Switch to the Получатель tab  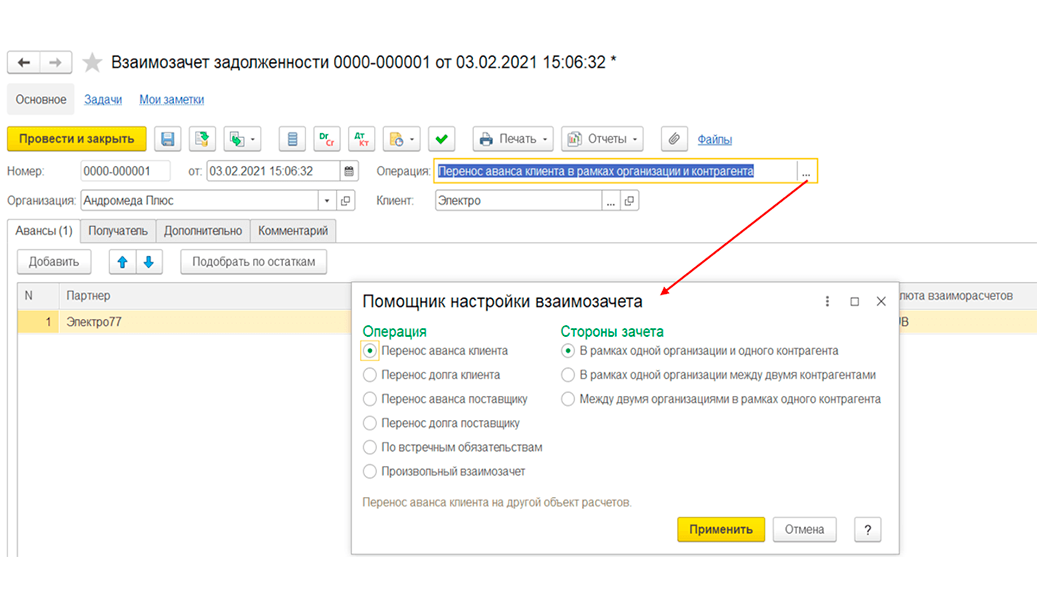(x=118, y=231)
